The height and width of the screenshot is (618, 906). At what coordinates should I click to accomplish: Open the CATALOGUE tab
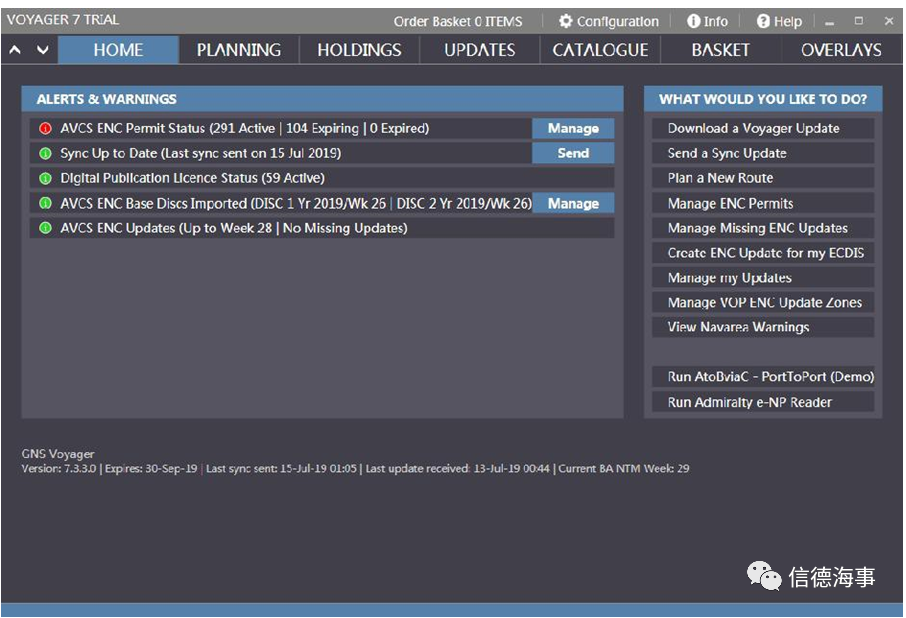tap(600, 50)
